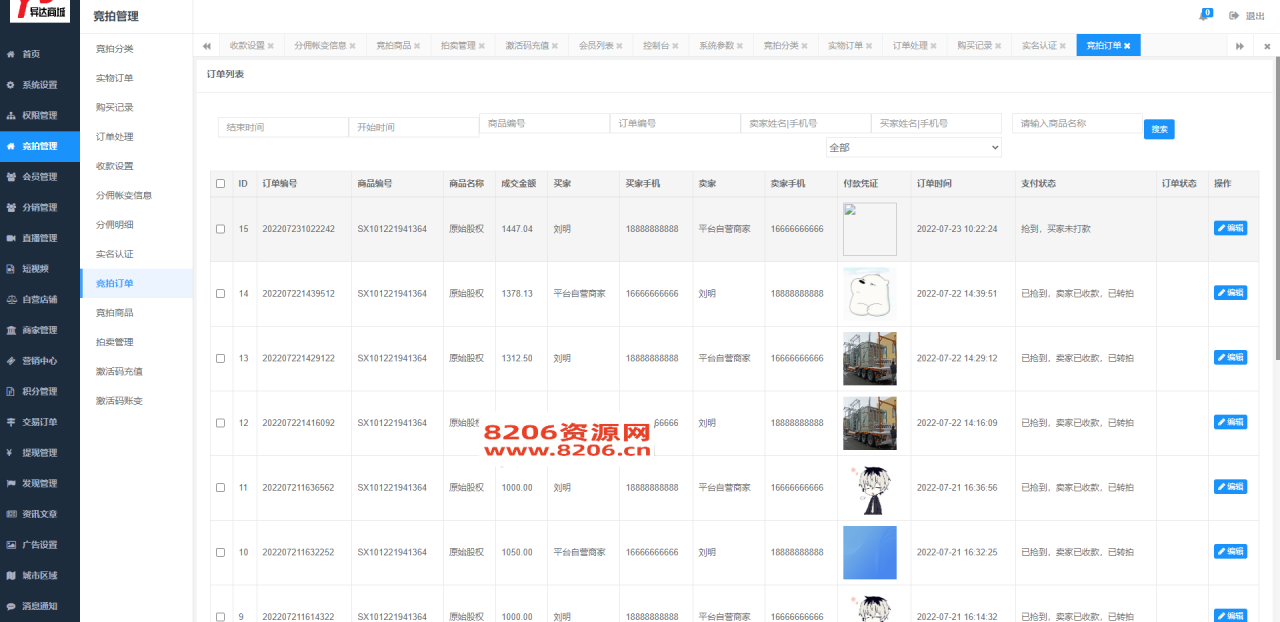Click the 交易订单 sidebar icon
This screenshot has height=622, width=1280.
(x=12, y=421)
